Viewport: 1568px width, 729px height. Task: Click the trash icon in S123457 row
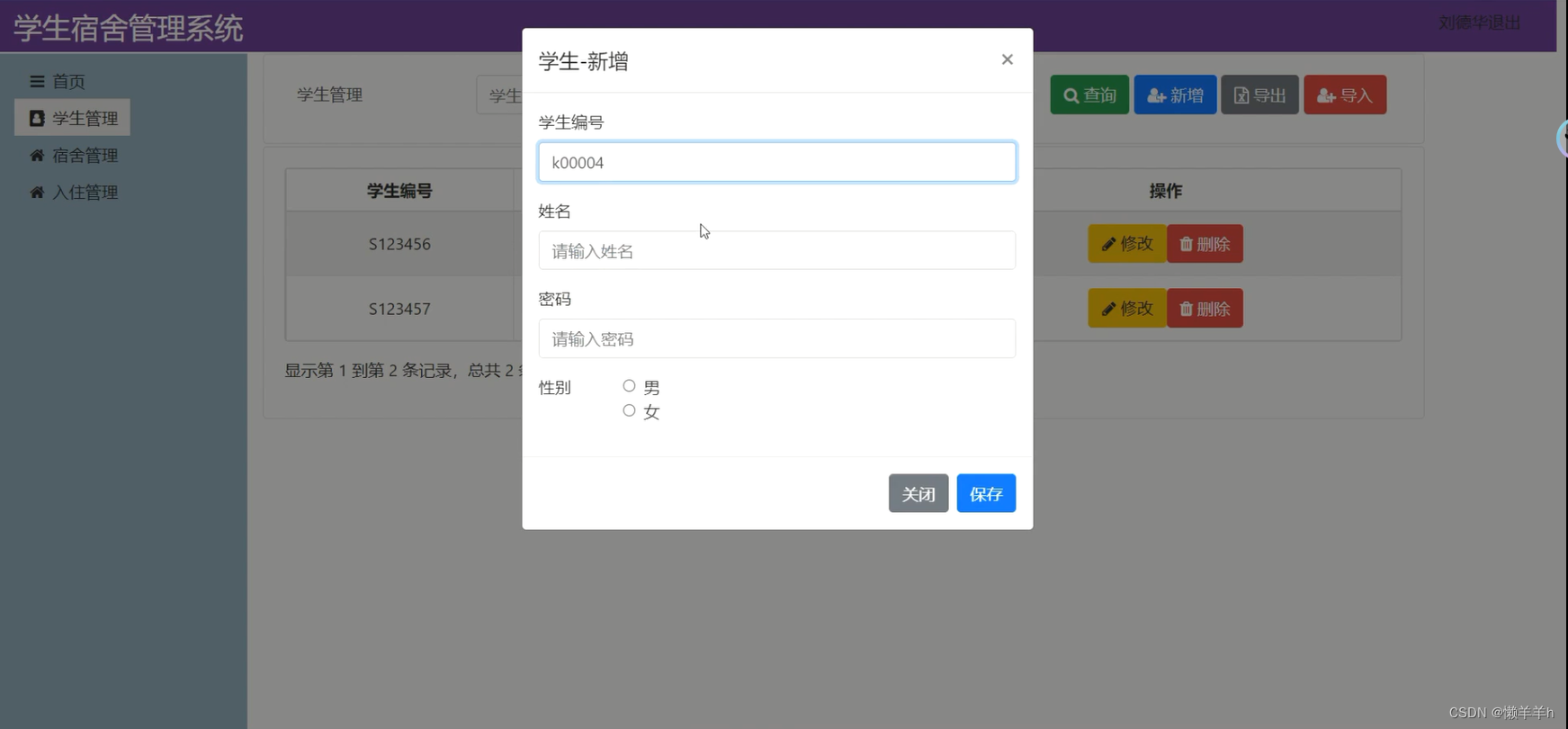pyautogui.click(x=1186, y=309)
